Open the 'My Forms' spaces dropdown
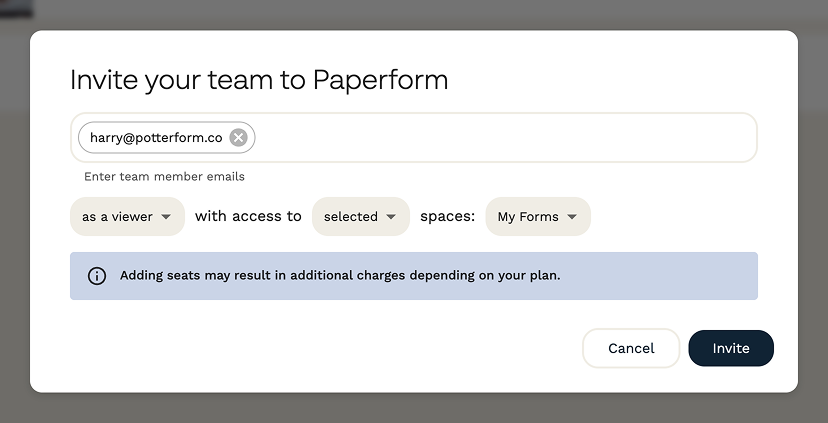Image resolution: width=828 pixels, height=423 pixels. (538, 217)
